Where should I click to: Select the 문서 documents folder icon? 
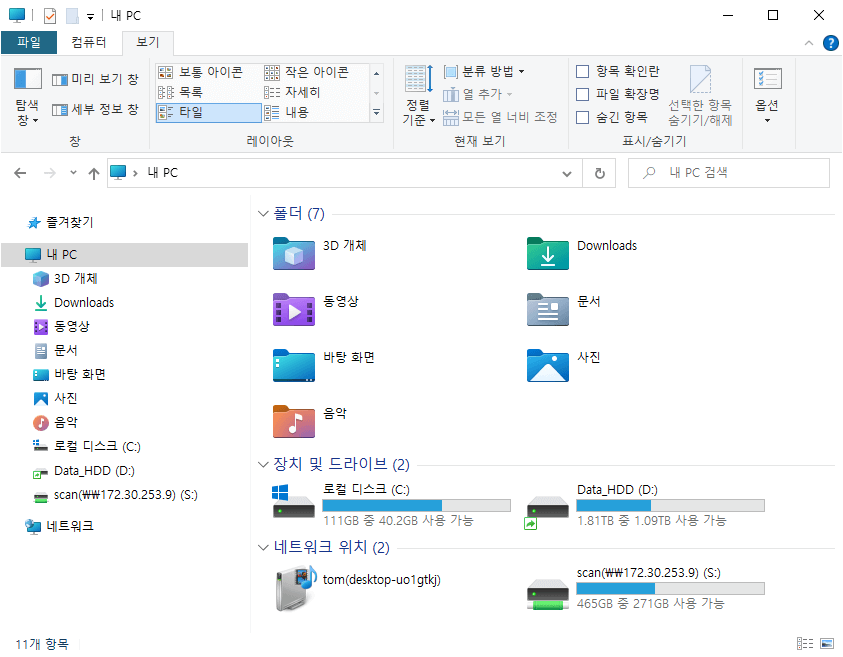click(548, 309)
